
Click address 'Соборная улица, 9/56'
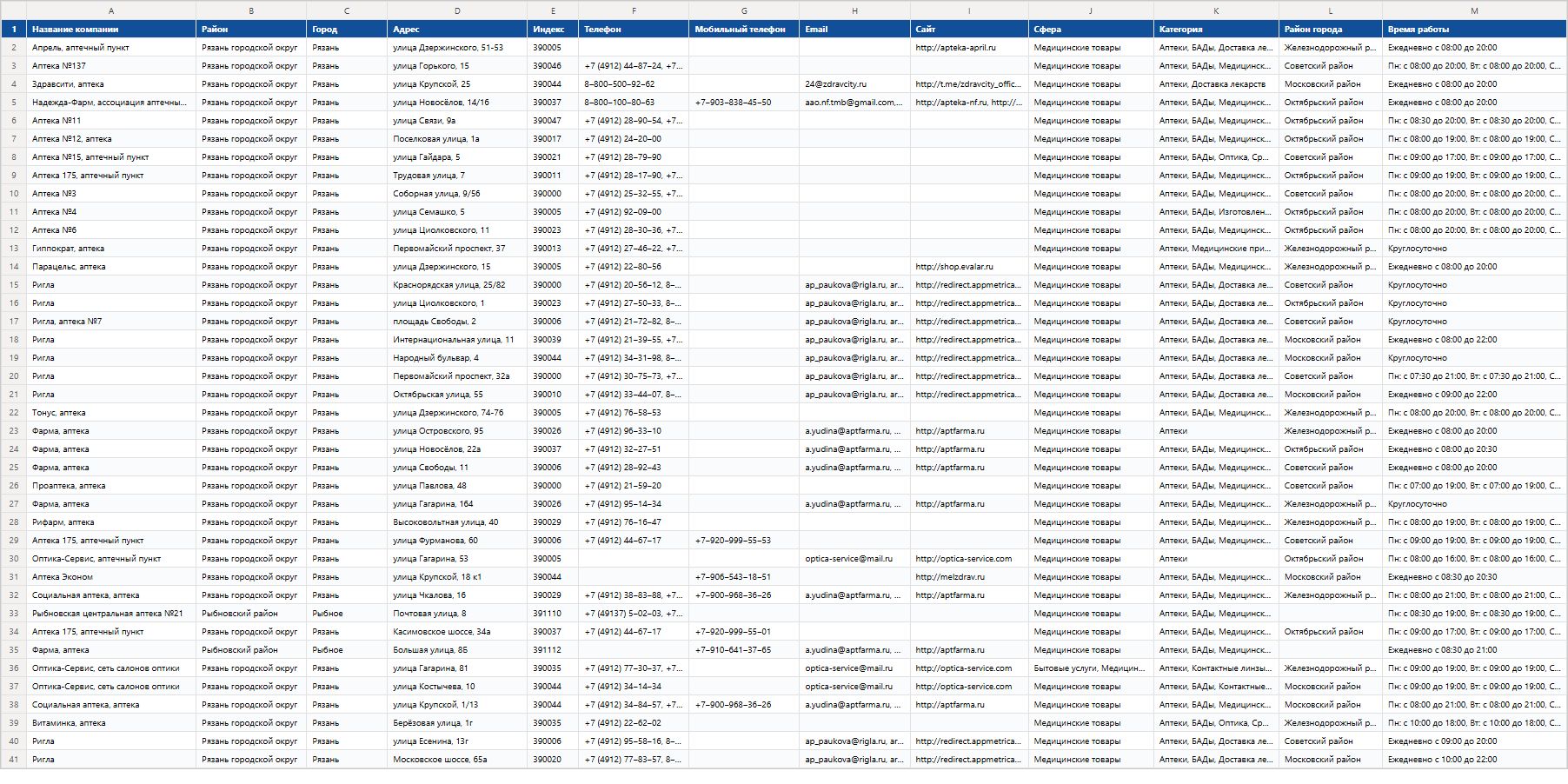coord(457,193)
